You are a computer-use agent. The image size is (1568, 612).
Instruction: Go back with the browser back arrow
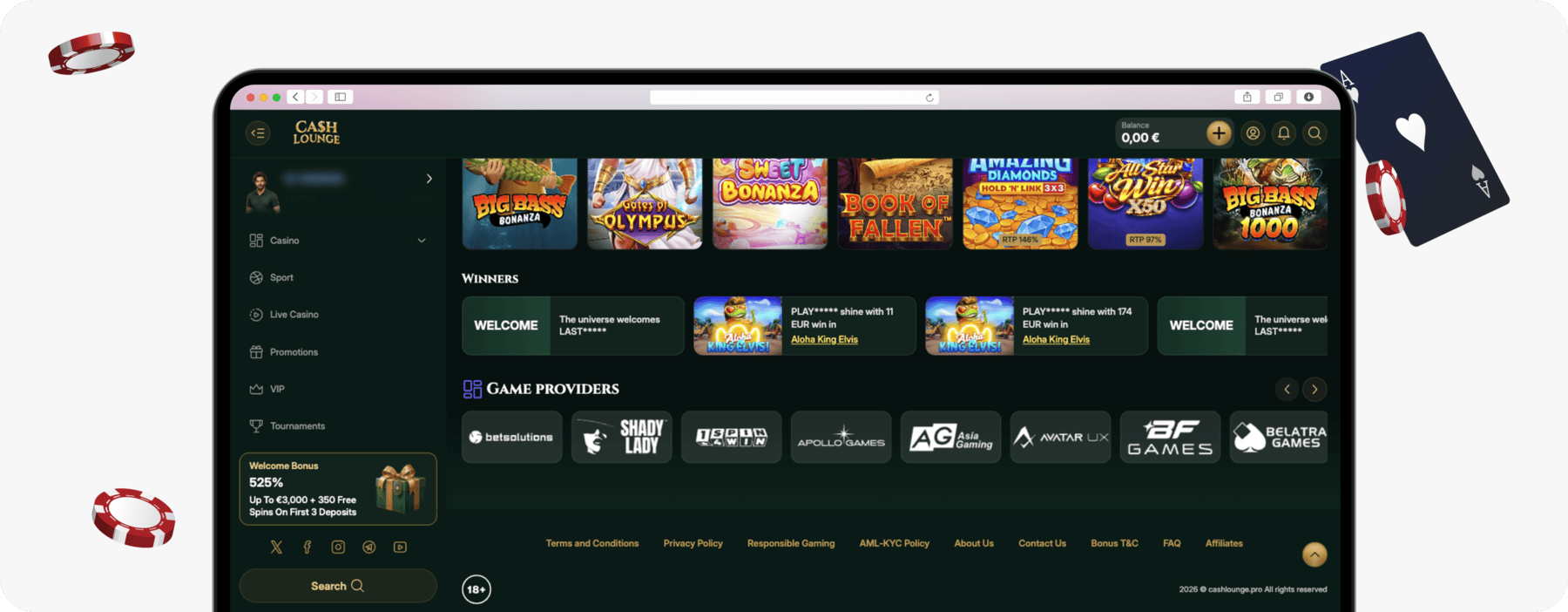pyautogui.click(x=296, y=97)
